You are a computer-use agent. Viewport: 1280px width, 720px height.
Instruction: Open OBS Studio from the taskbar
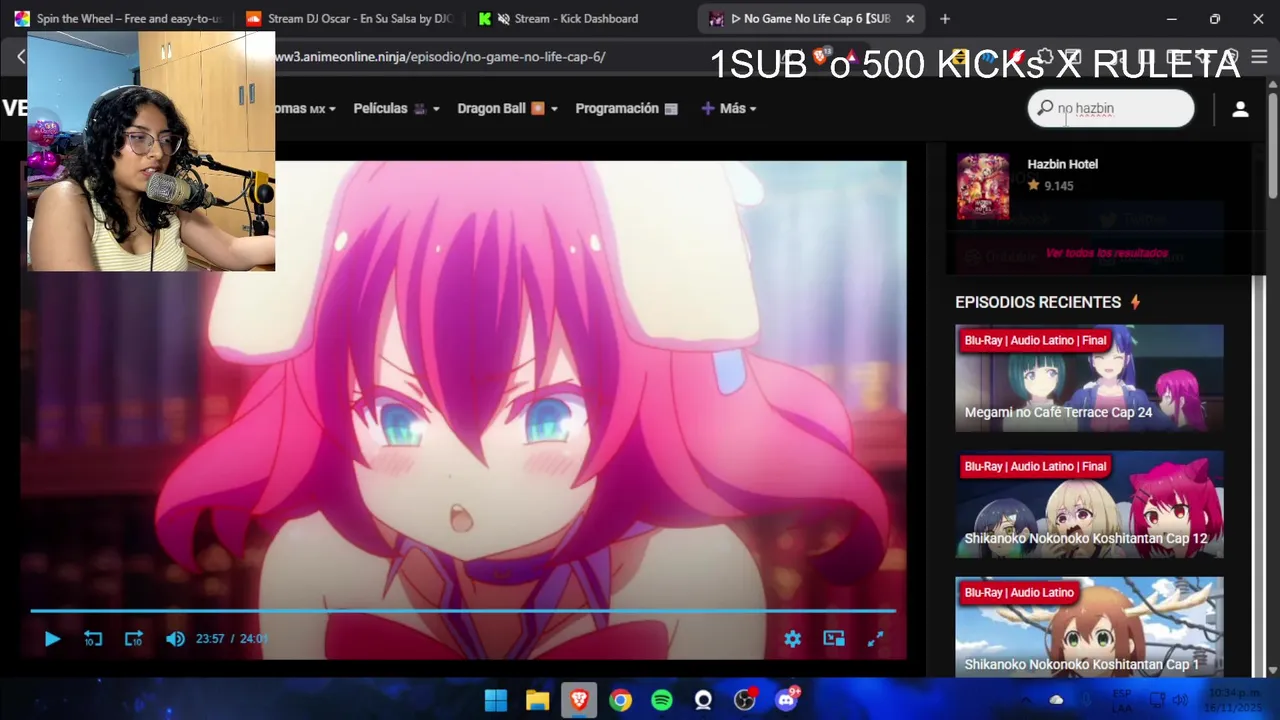pos(745,700)
